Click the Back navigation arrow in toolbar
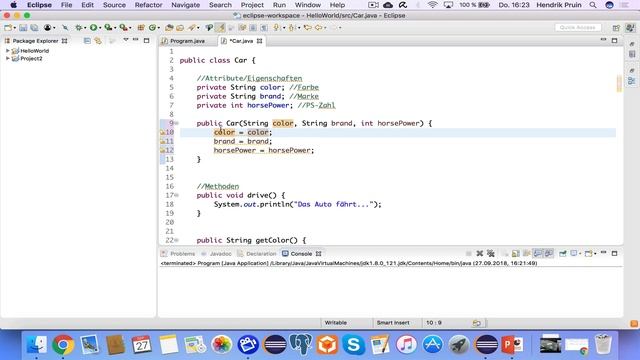This screenshot has height=360, width=640. point(318,28)
